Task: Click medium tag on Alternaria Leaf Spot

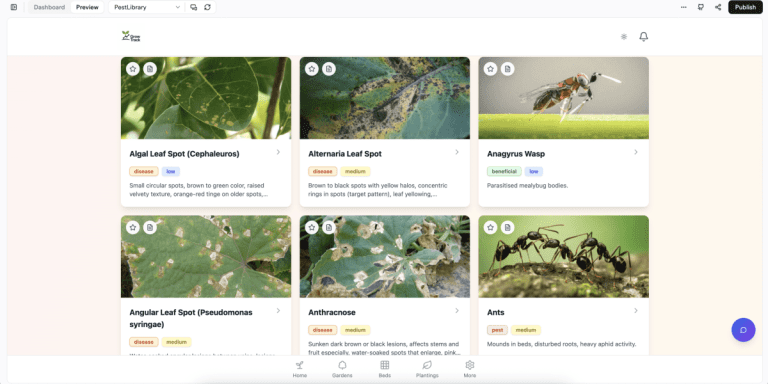Action: [356, 171]
